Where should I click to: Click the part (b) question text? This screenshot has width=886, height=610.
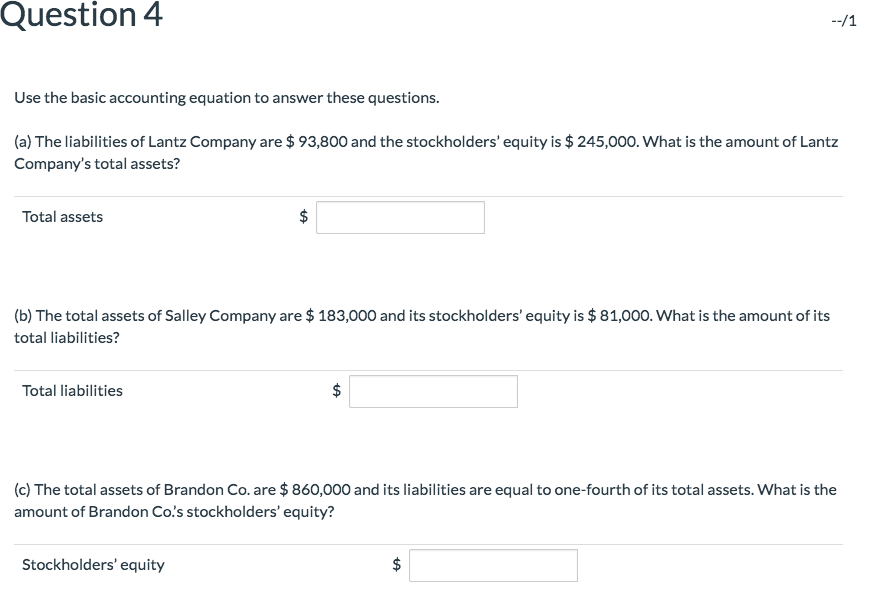click(x=420, y=325)
